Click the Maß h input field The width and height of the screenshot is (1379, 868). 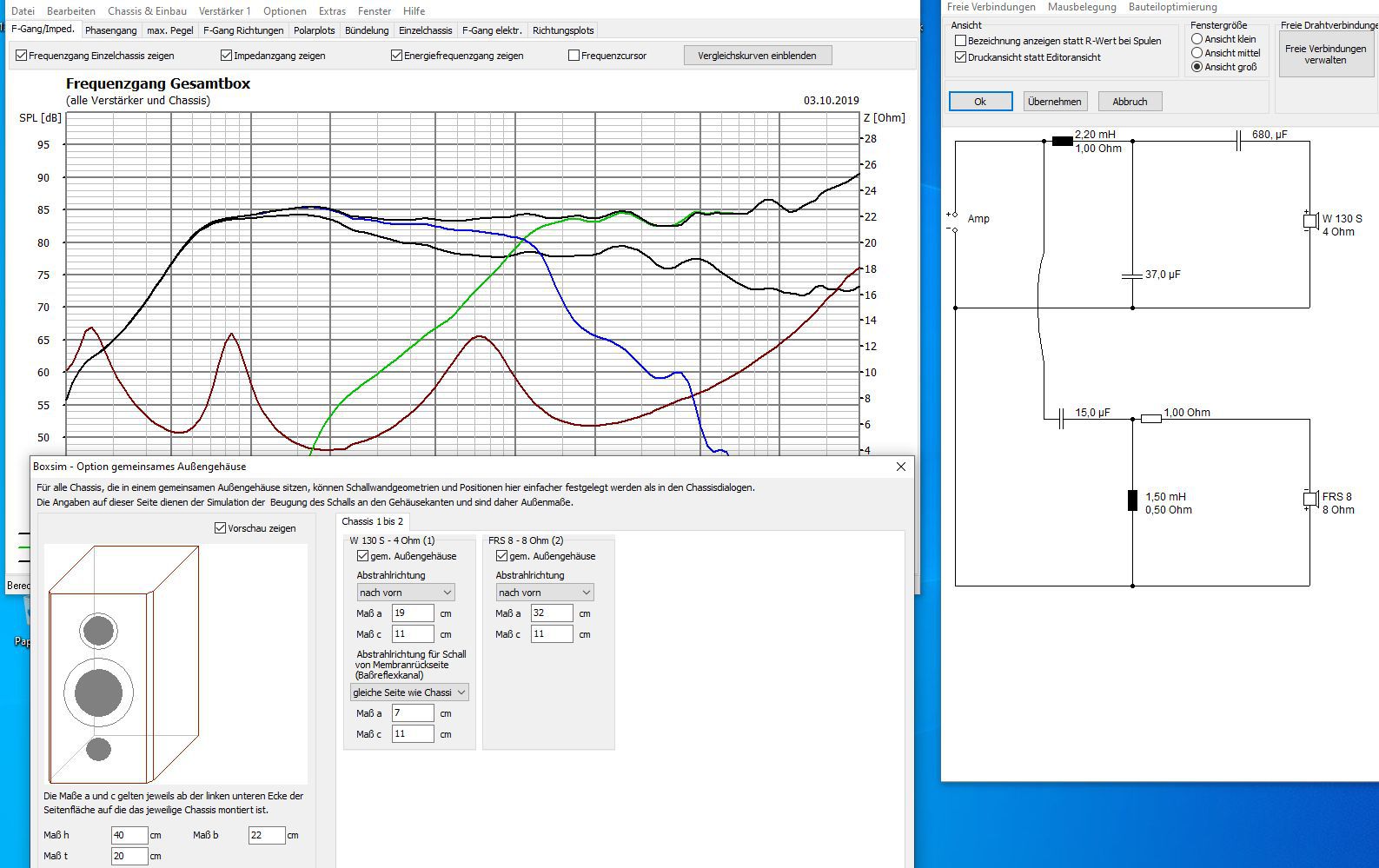129,835
